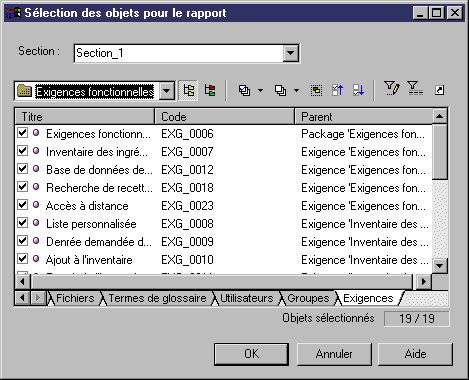Click the Deselect All icon
Image resolution: width=469 pixels, height=380 pixels.
pyautogui.click(x=280, y=90)
